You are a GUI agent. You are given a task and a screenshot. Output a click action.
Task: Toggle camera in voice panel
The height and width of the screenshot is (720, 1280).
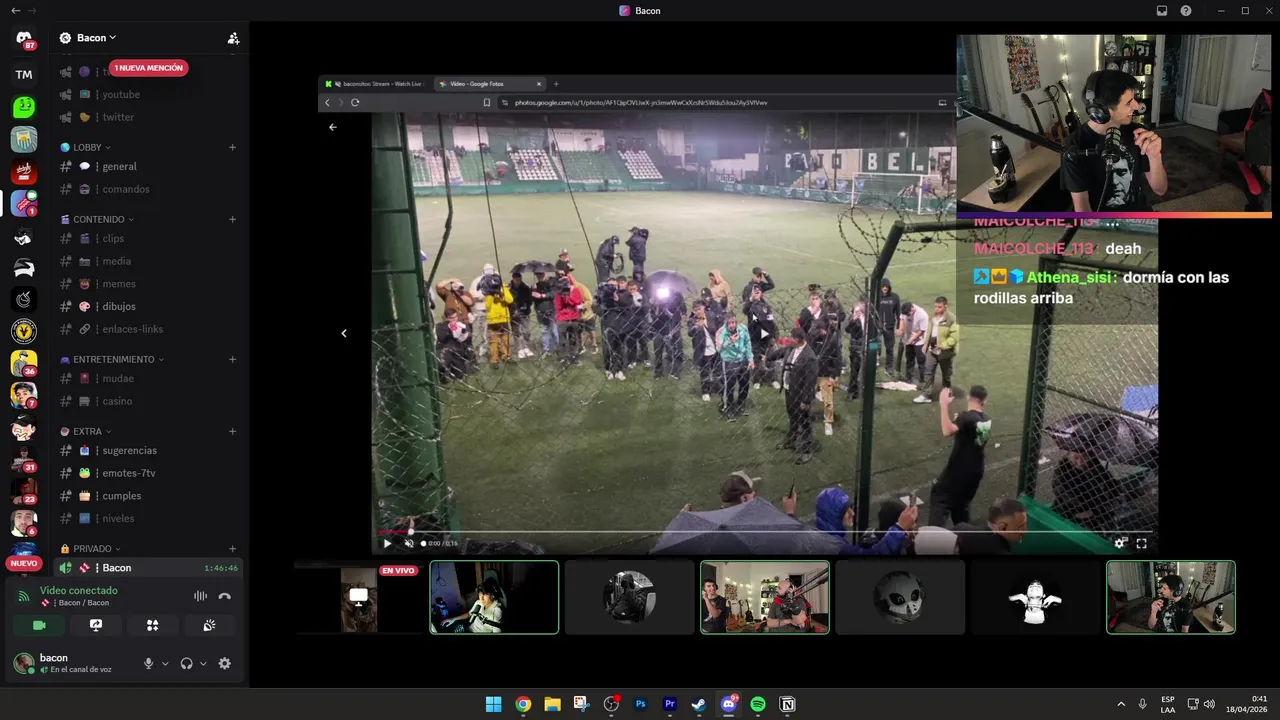point(39,625)
